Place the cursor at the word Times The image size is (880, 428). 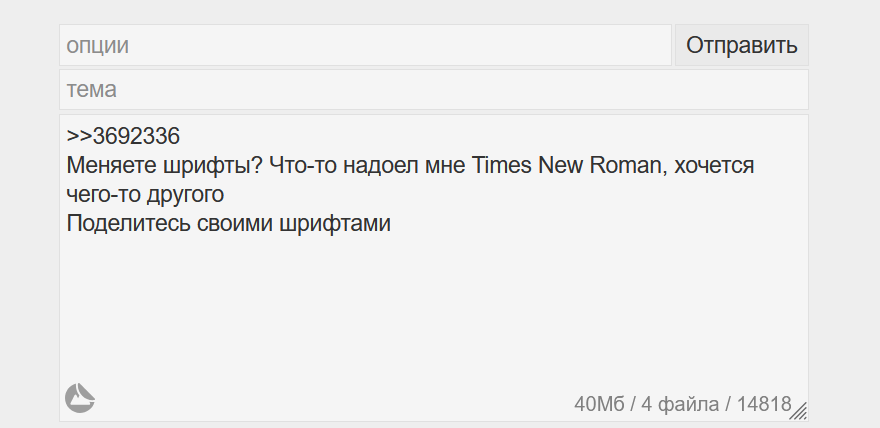tap(502, 165)
